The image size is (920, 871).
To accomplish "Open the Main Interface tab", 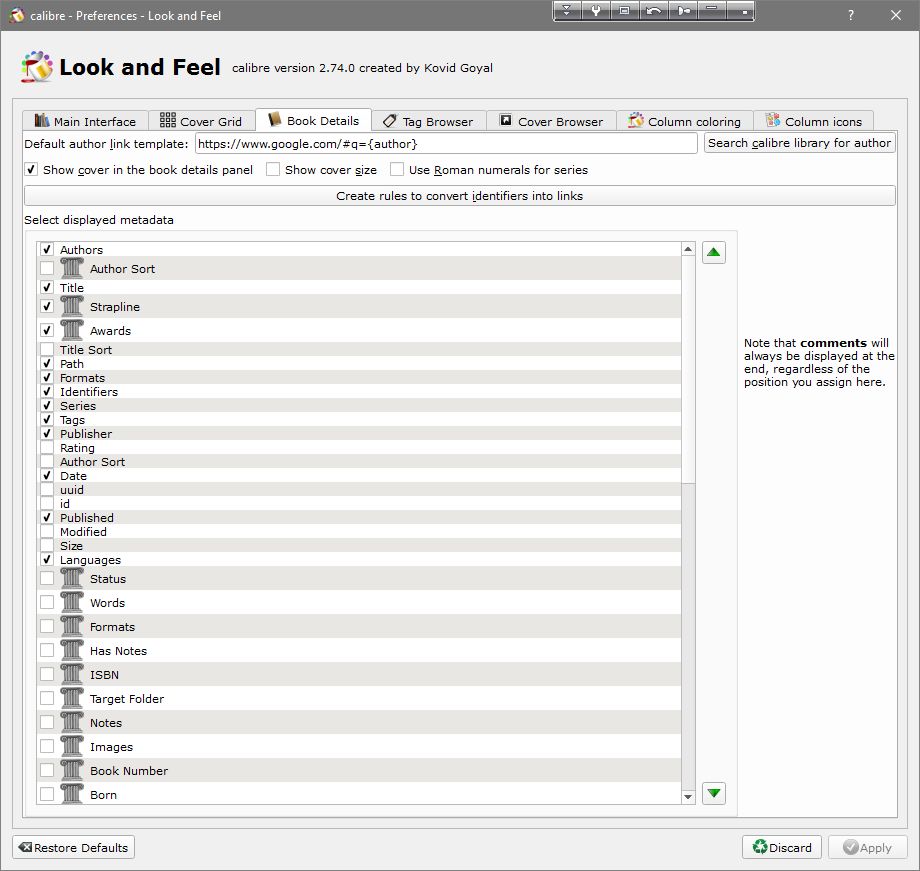I will 85,121.
